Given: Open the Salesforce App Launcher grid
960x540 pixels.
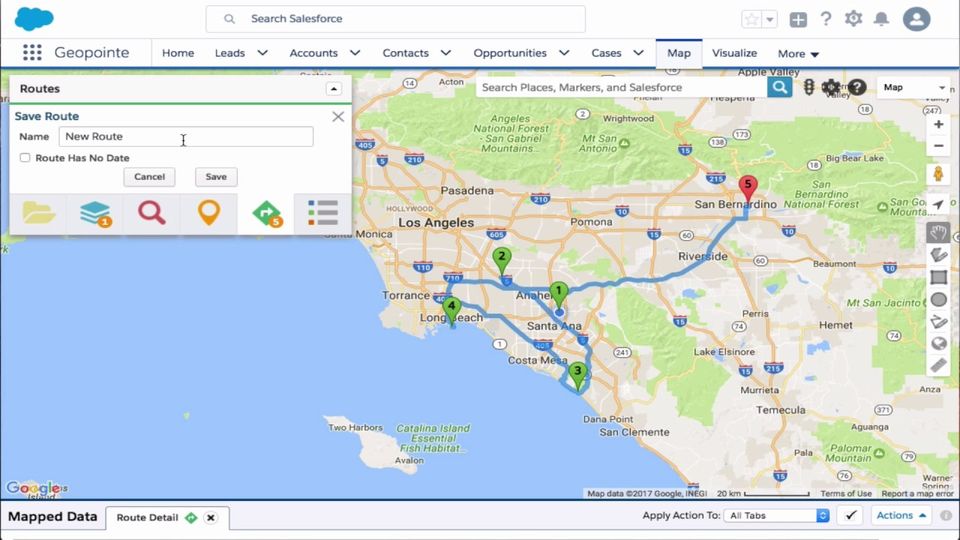Looking at the screenshot, I should pyautogui.click(x=32, y=53).
